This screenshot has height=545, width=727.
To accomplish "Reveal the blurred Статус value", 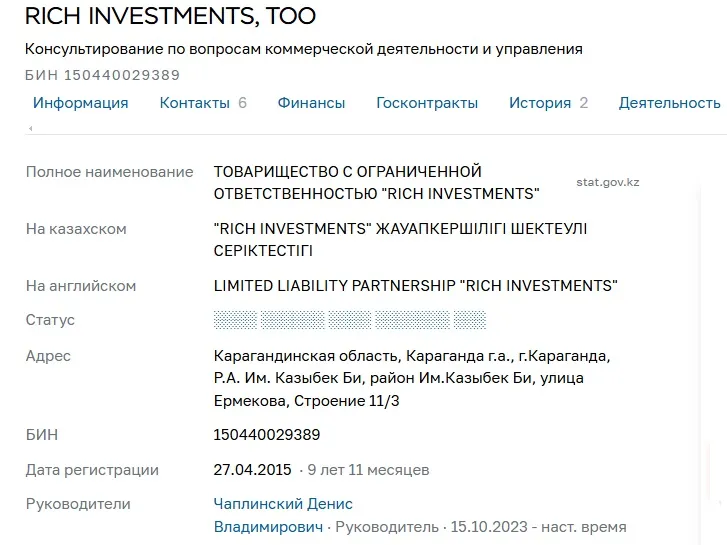I will pos(350,320).
